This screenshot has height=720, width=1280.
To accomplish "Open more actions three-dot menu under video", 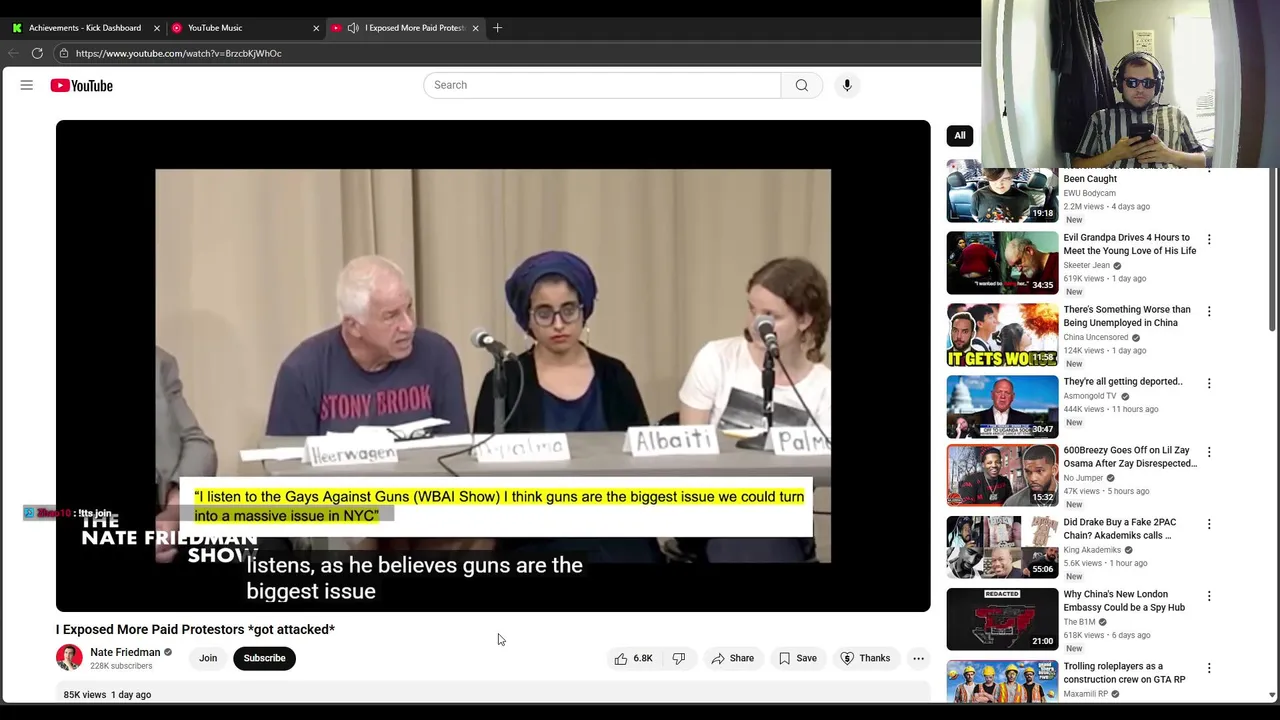I will [918, 658].
